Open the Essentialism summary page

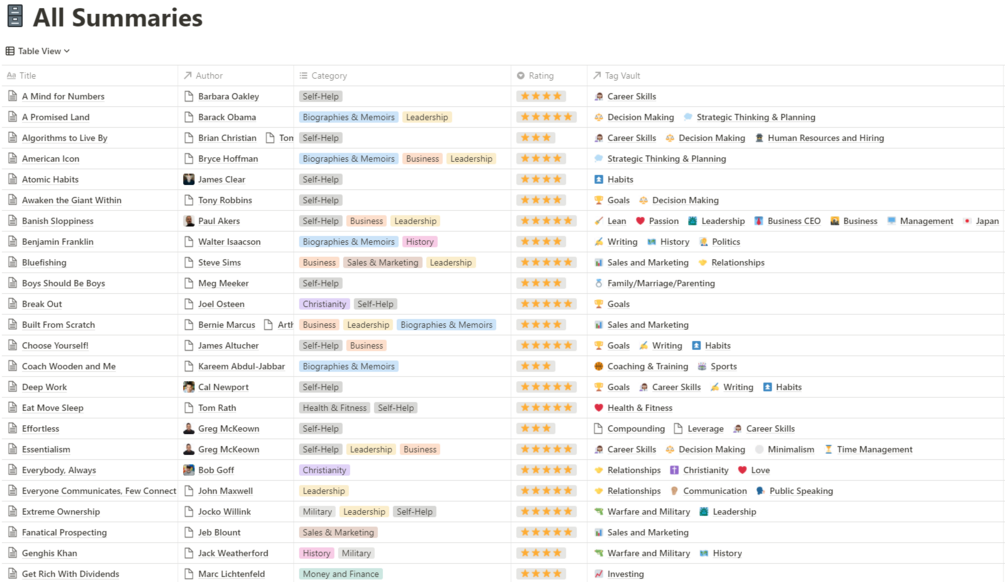click(x=46, y=449)
